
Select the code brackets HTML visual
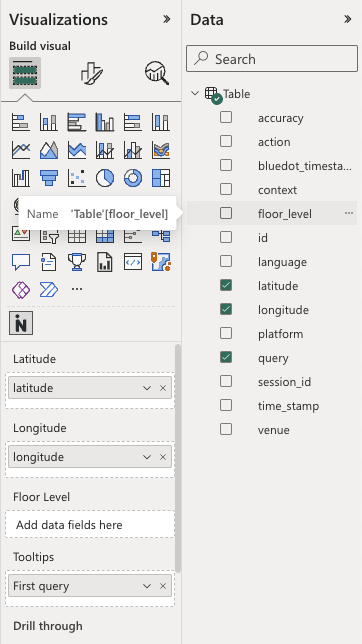133,262
